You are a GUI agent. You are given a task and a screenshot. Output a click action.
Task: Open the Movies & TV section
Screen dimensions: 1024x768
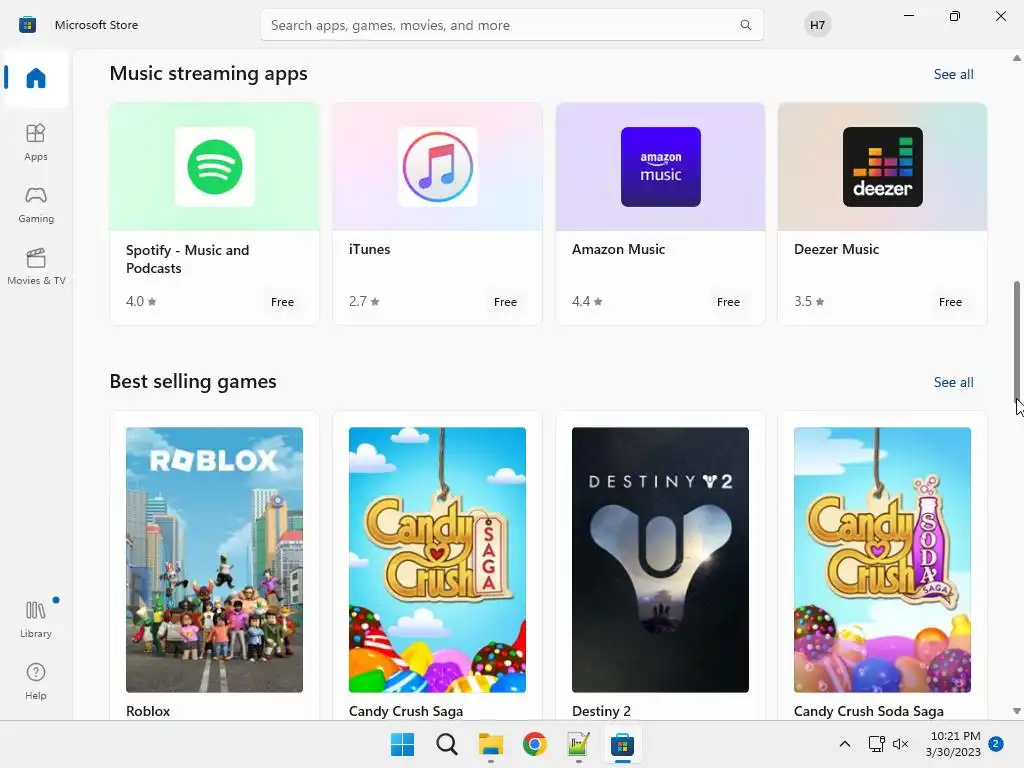click(x=36, y=266)
